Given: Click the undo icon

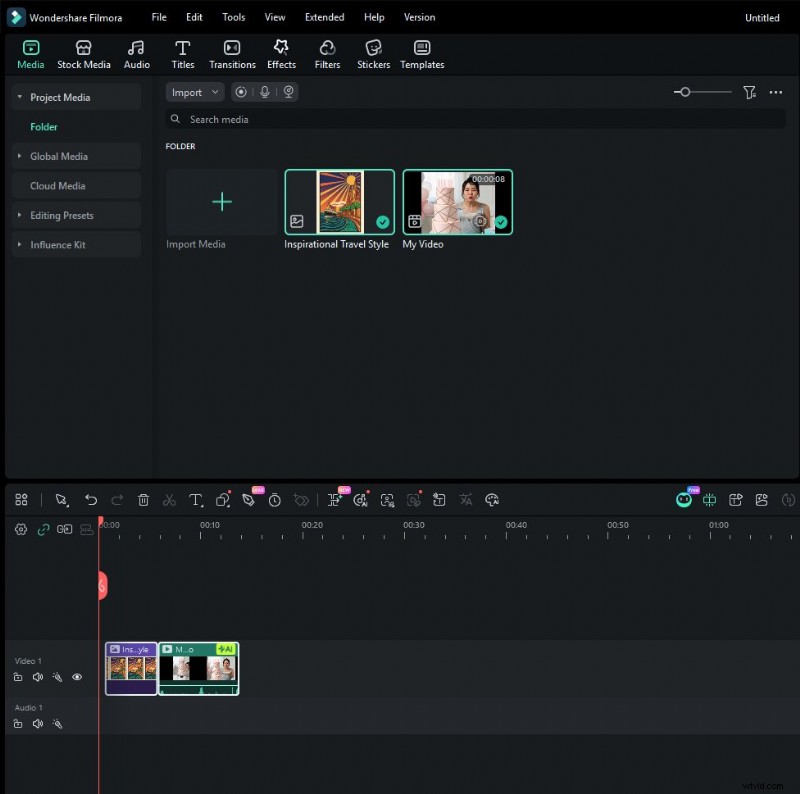Looking at the screenshot, I should [91, 500].
